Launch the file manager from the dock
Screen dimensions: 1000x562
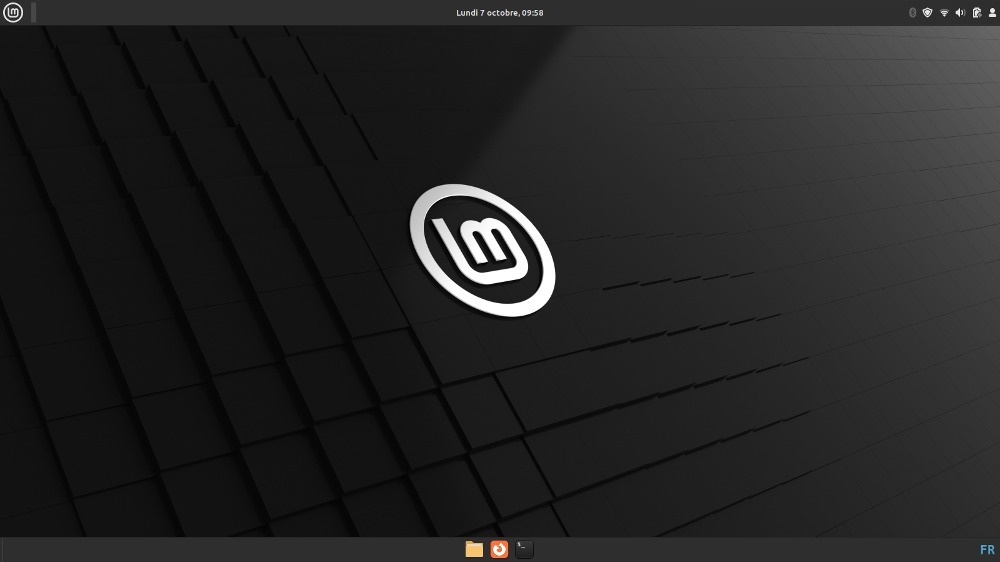click(474, 549)
